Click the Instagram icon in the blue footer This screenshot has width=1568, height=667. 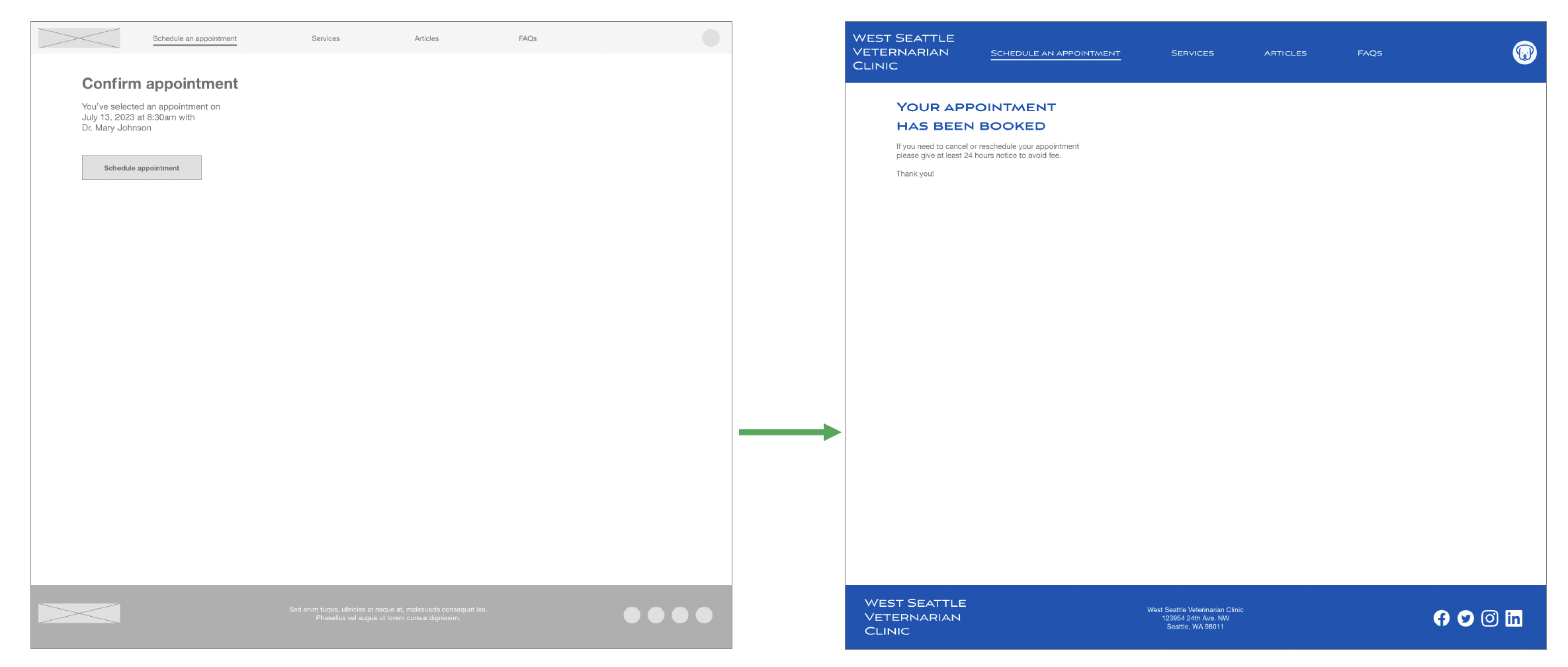click(1489, 618)
